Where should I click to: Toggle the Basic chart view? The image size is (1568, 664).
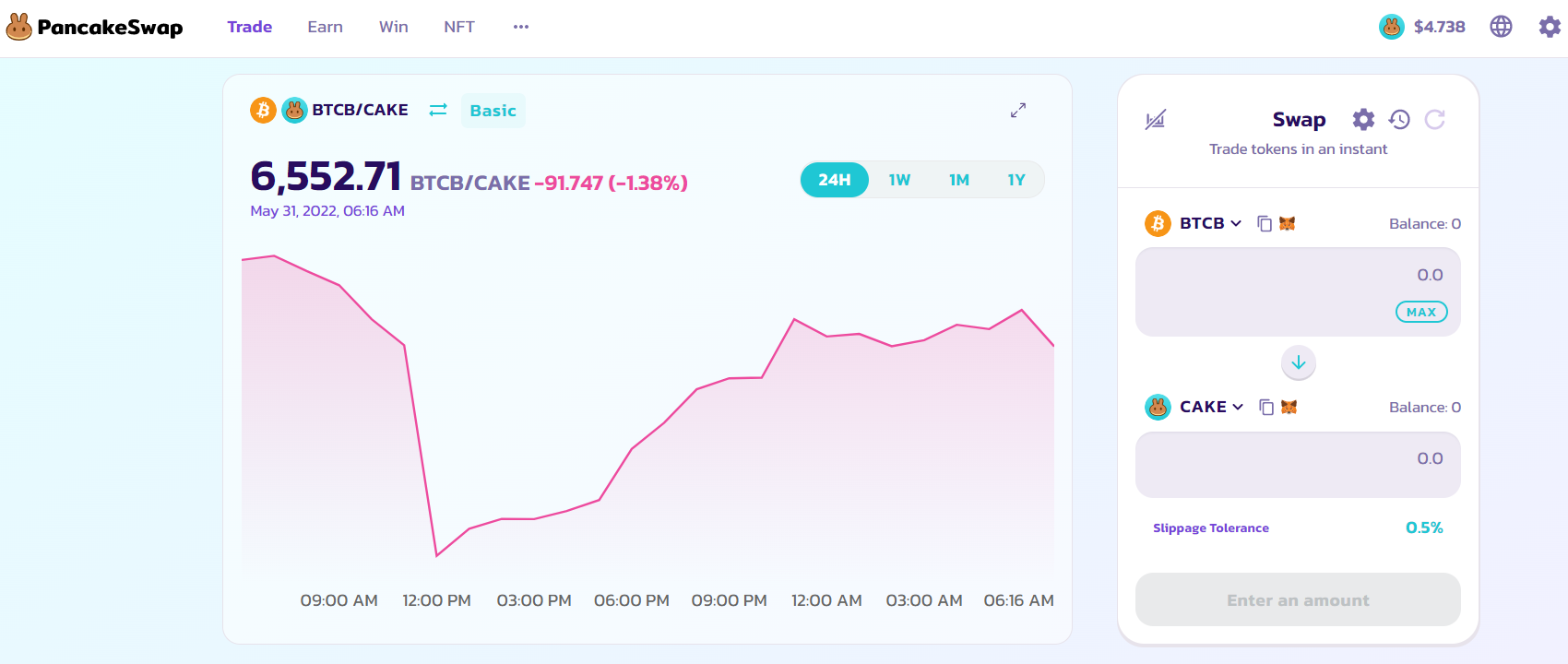(x=493, y=111)
